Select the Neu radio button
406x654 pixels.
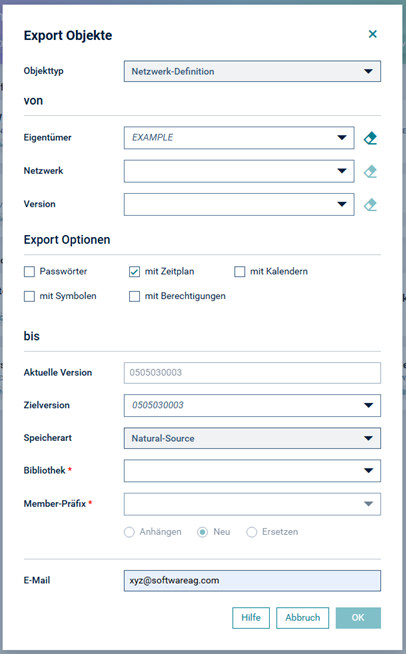[202, 532]
